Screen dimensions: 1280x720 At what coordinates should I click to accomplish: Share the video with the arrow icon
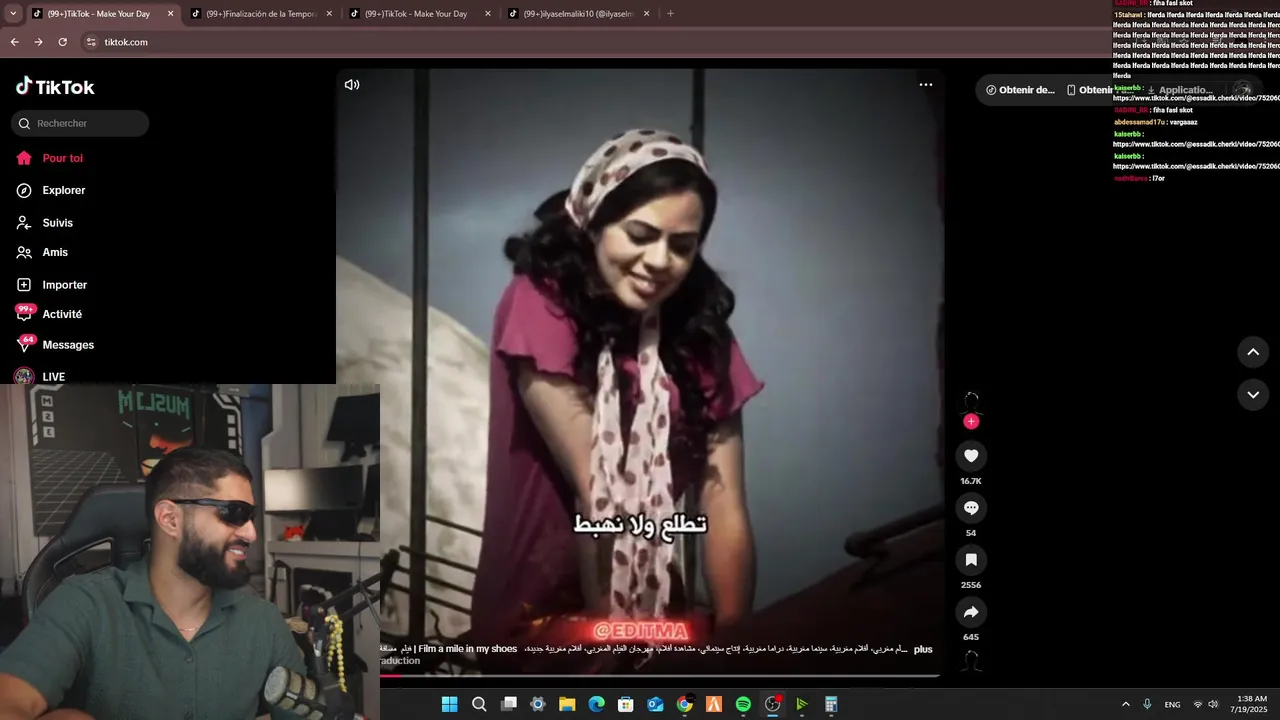pyautogui.click(x=971, y=612)
